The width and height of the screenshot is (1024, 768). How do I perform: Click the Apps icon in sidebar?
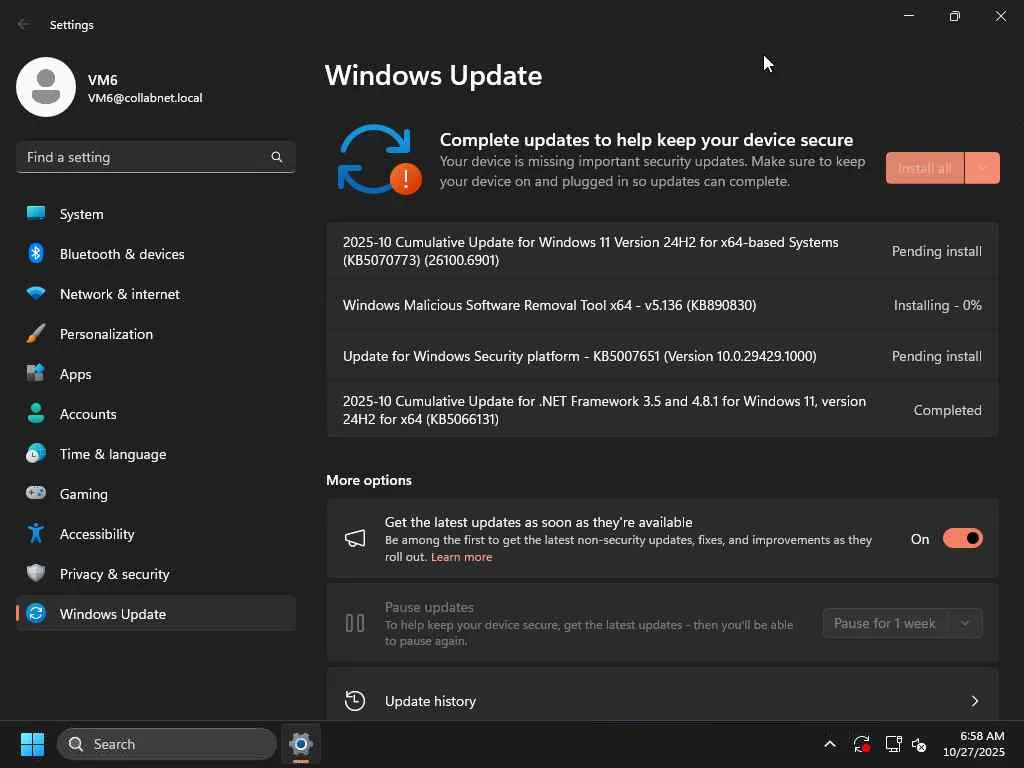click(36, 374)
